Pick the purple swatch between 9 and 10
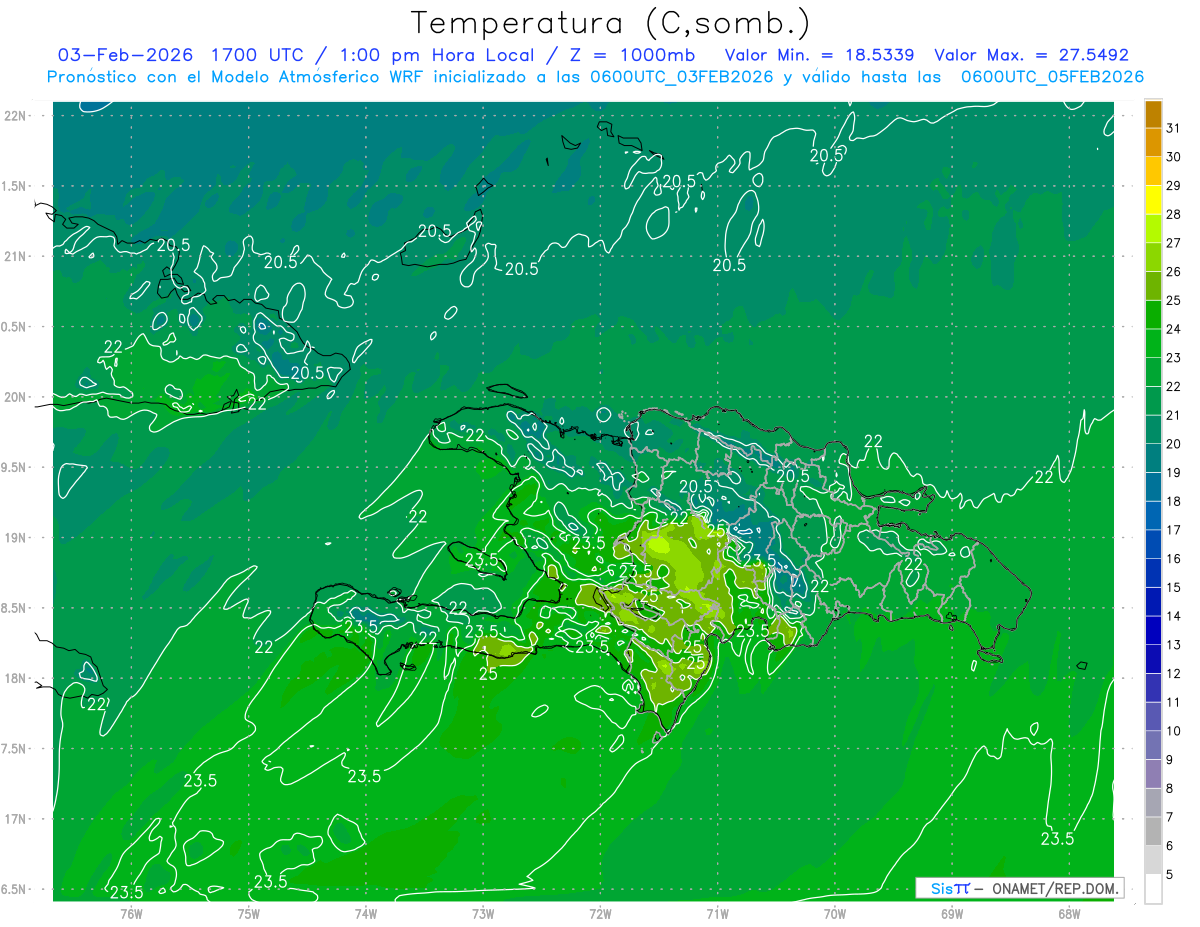Viewport: 1200px width, 927px height. click(1153, 745)
